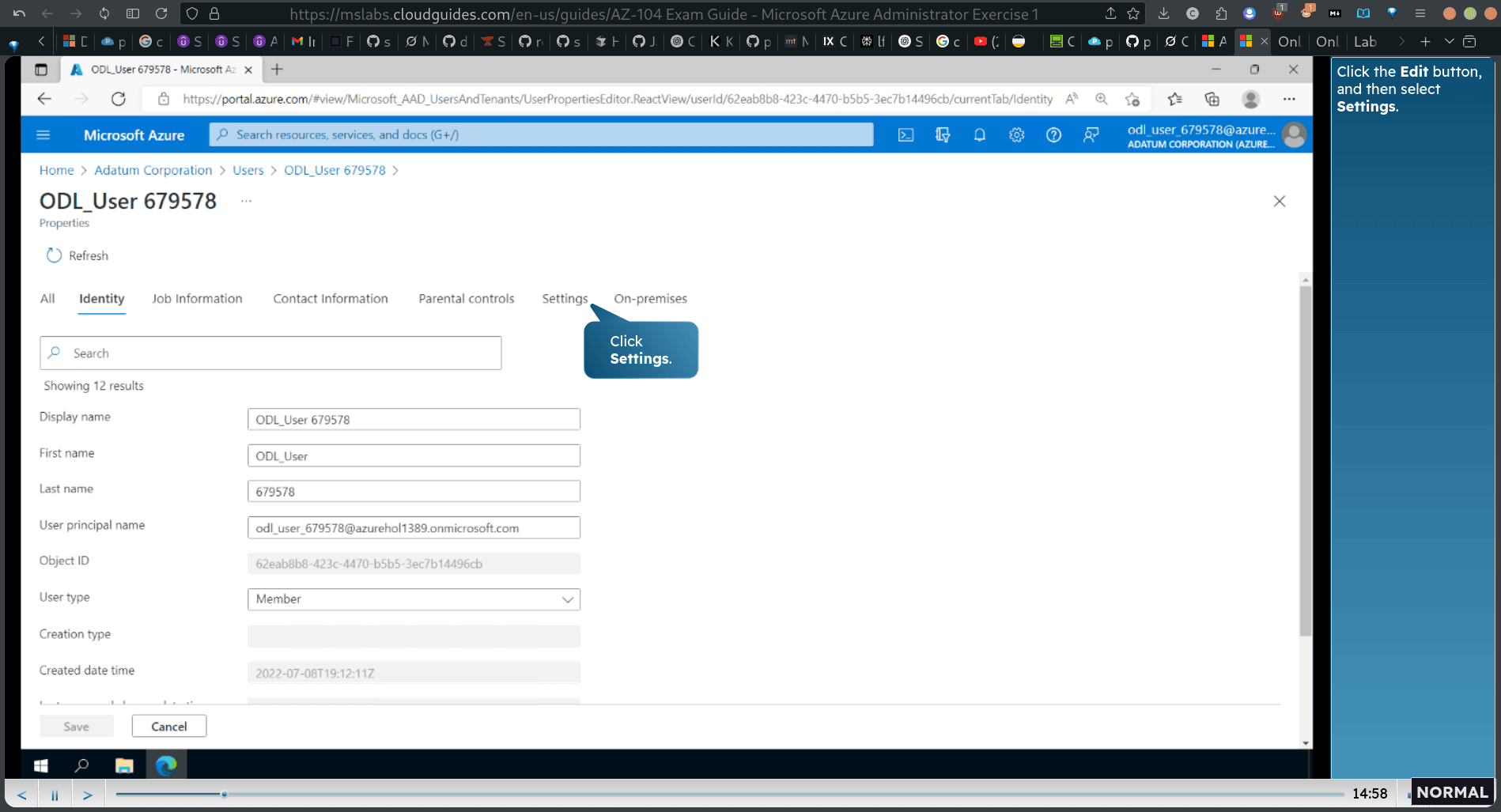Viewport: 1501px width, 812px height.
Task: Open the Azure help question mark
Action: (1053, 135)
